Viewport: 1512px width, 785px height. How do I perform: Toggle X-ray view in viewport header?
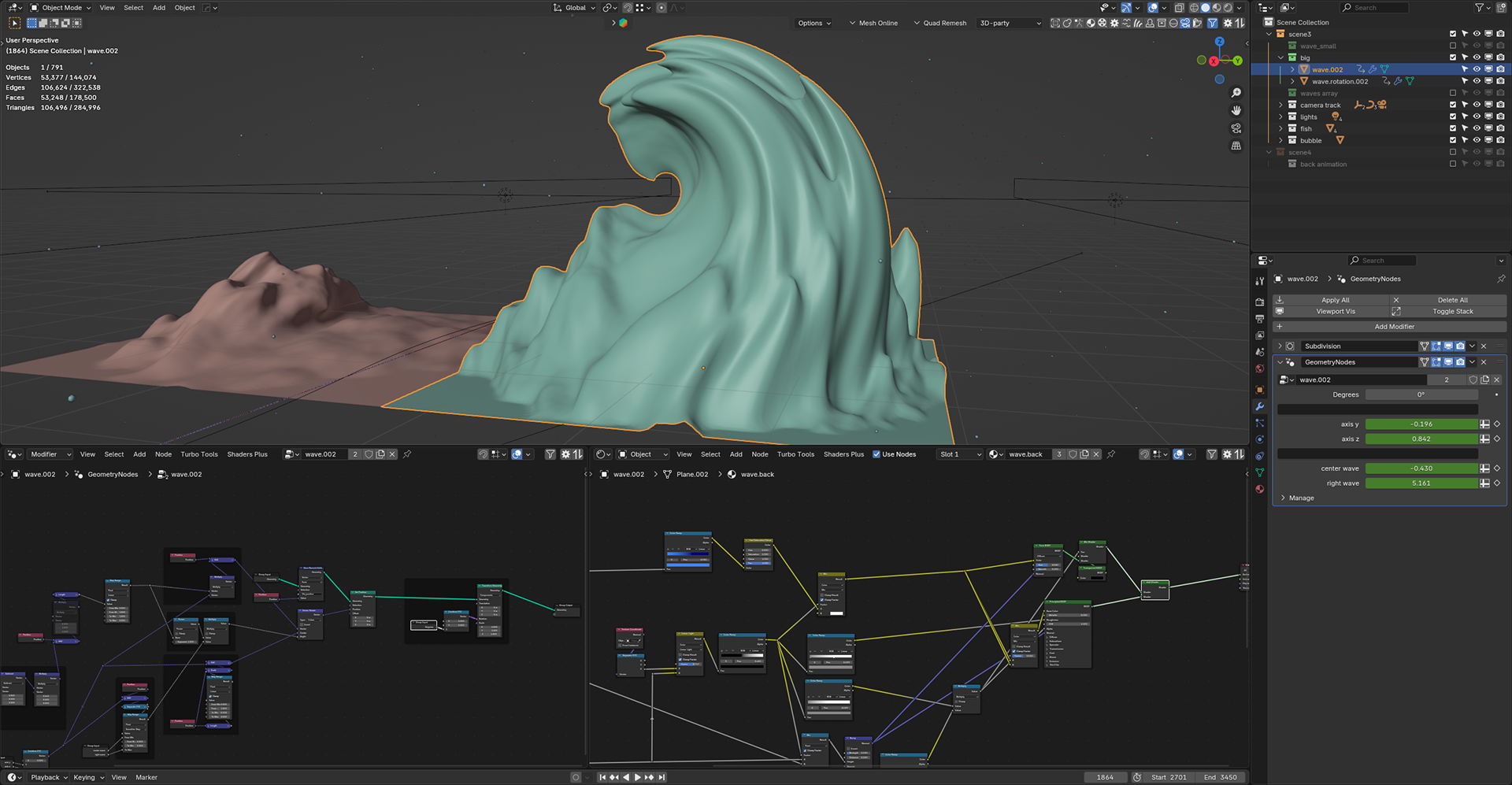tap(1179, 8)
